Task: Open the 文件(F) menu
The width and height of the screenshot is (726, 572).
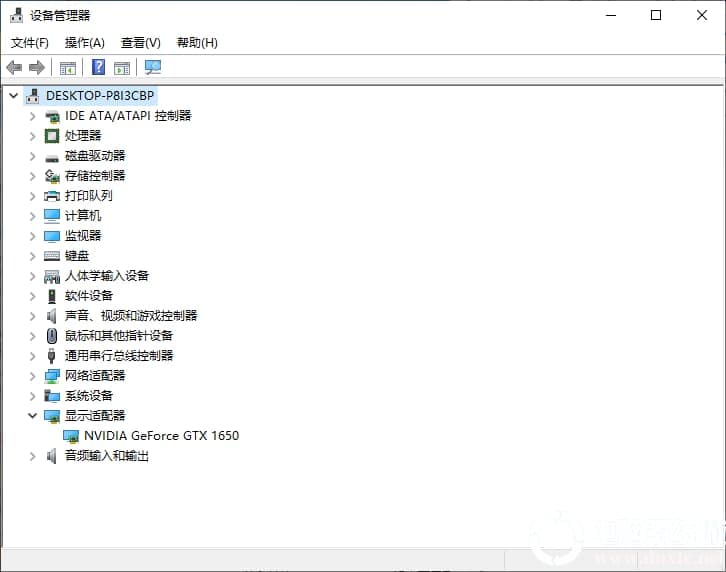Action: [30, 43]
